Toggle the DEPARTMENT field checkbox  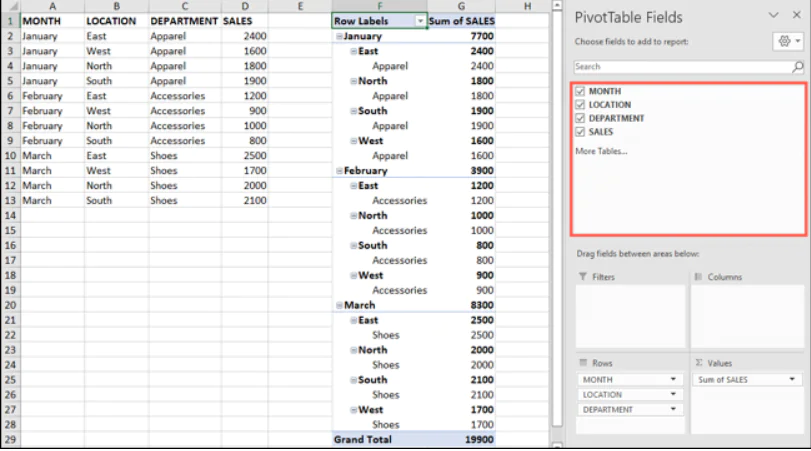(x=580, y=118)
